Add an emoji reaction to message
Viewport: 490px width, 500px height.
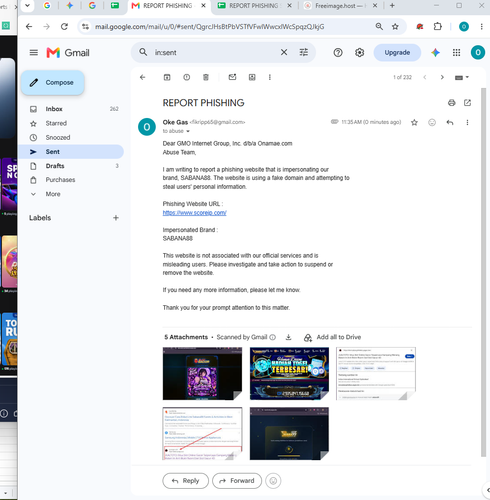[432, 123]
